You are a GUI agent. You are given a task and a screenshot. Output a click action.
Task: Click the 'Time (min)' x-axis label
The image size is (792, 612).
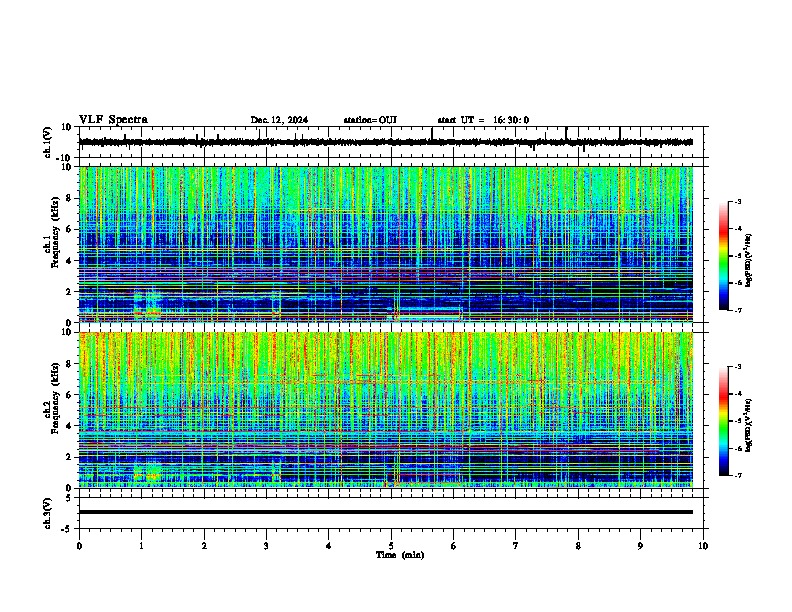point(400,555)
